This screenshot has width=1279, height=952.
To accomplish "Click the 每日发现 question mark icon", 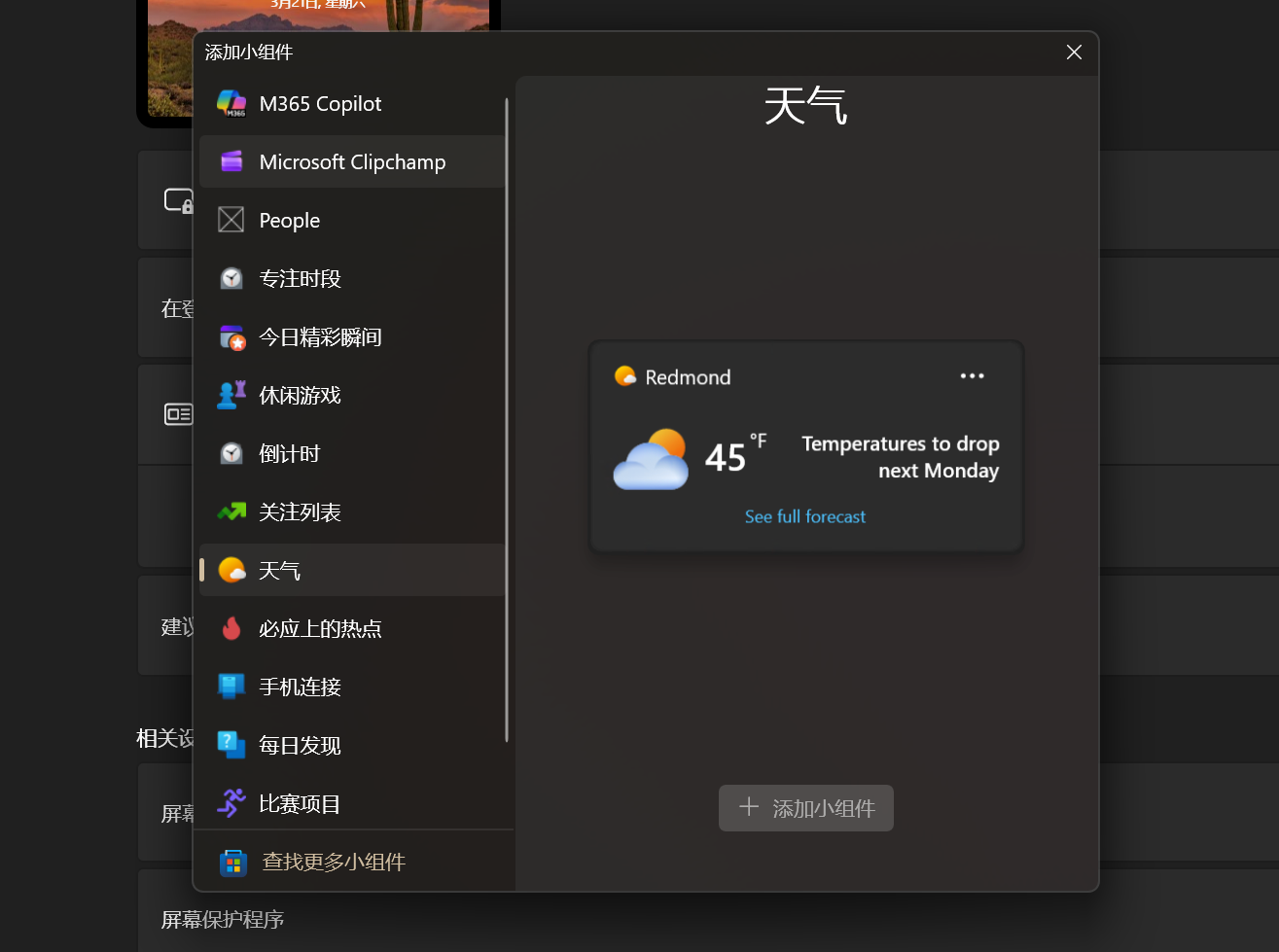I will click(231, 745).
